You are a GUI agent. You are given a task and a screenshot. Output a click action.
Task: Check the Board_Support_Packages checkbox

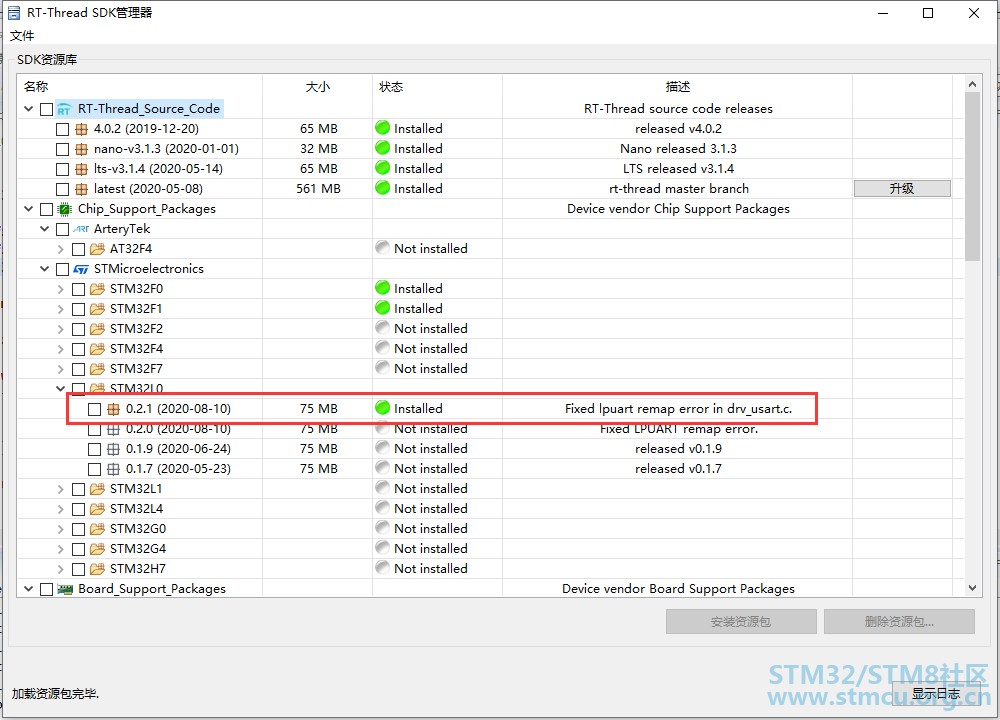46,589
